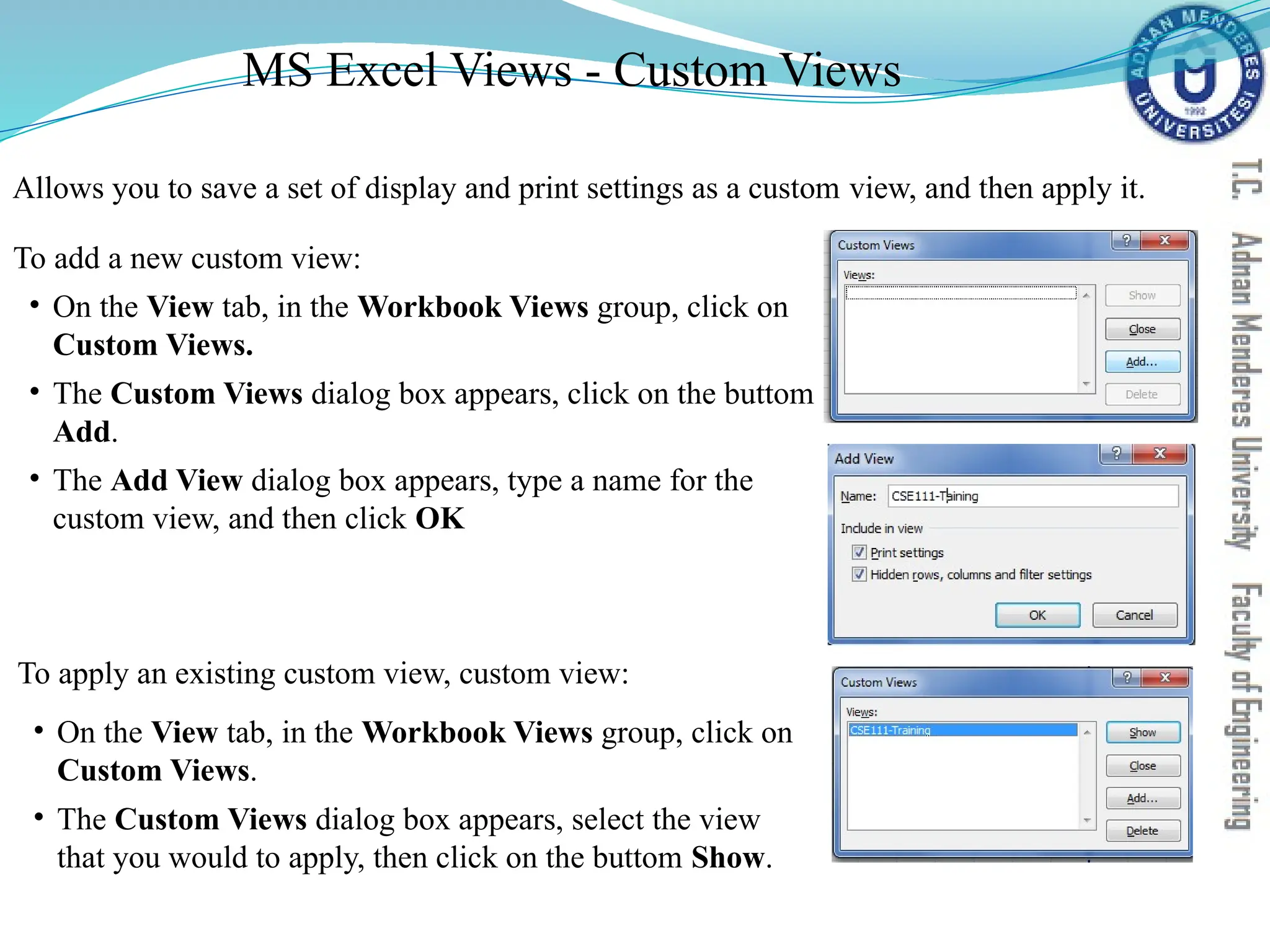
Task: Click the help icon in the top Custom Views dialog
Action: pyautogui.click(x=1127, y=240)
